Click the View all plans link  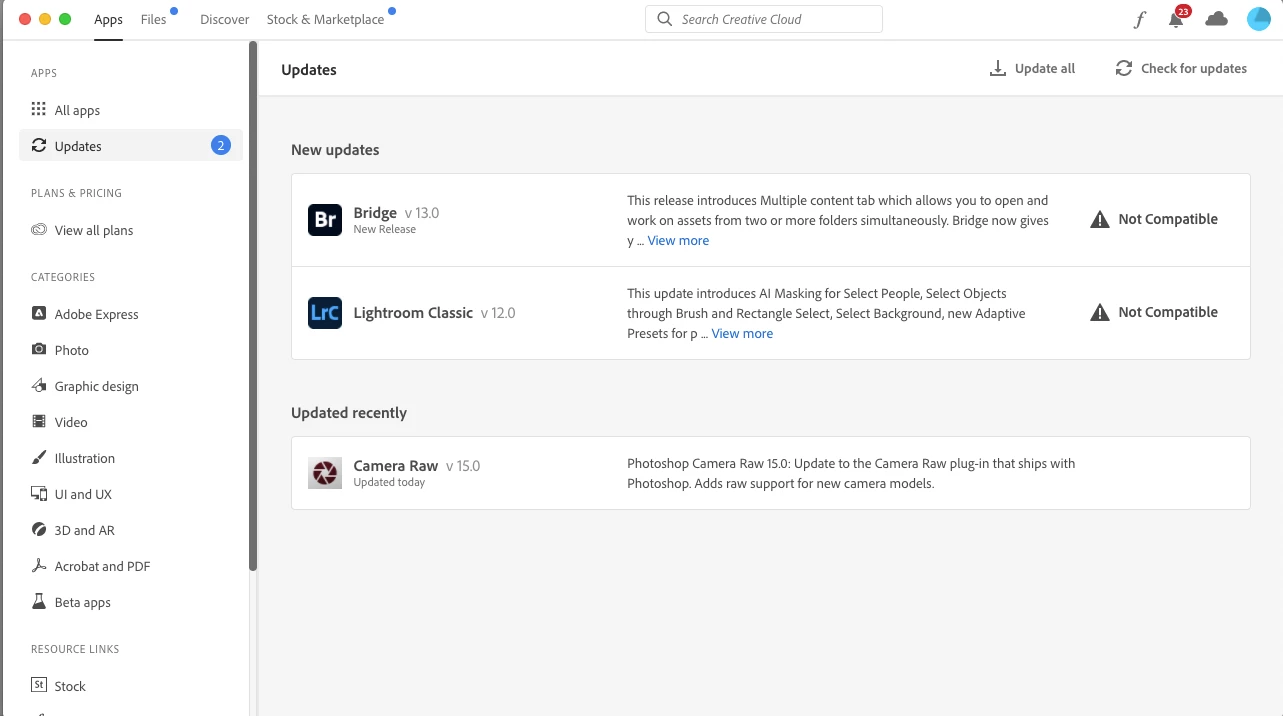click(x=94, y=230)
